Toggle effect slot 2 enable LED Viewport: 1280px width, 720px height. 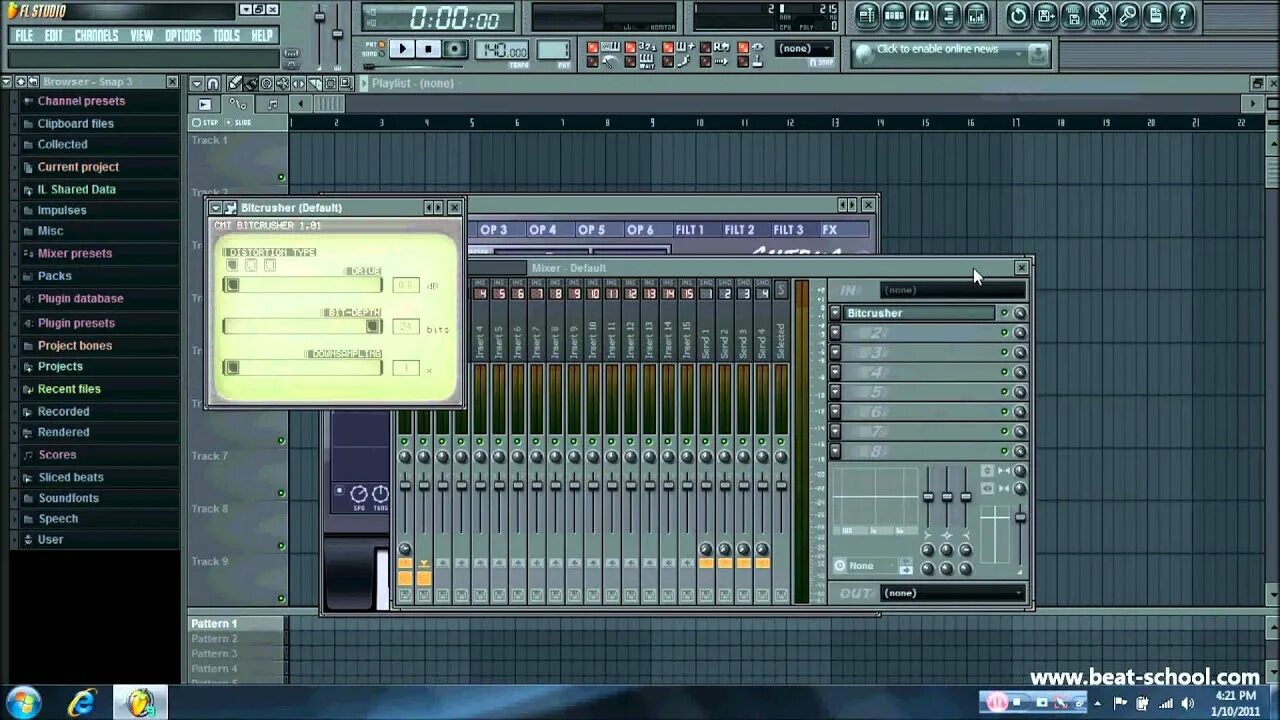(x=1004, y=333)
